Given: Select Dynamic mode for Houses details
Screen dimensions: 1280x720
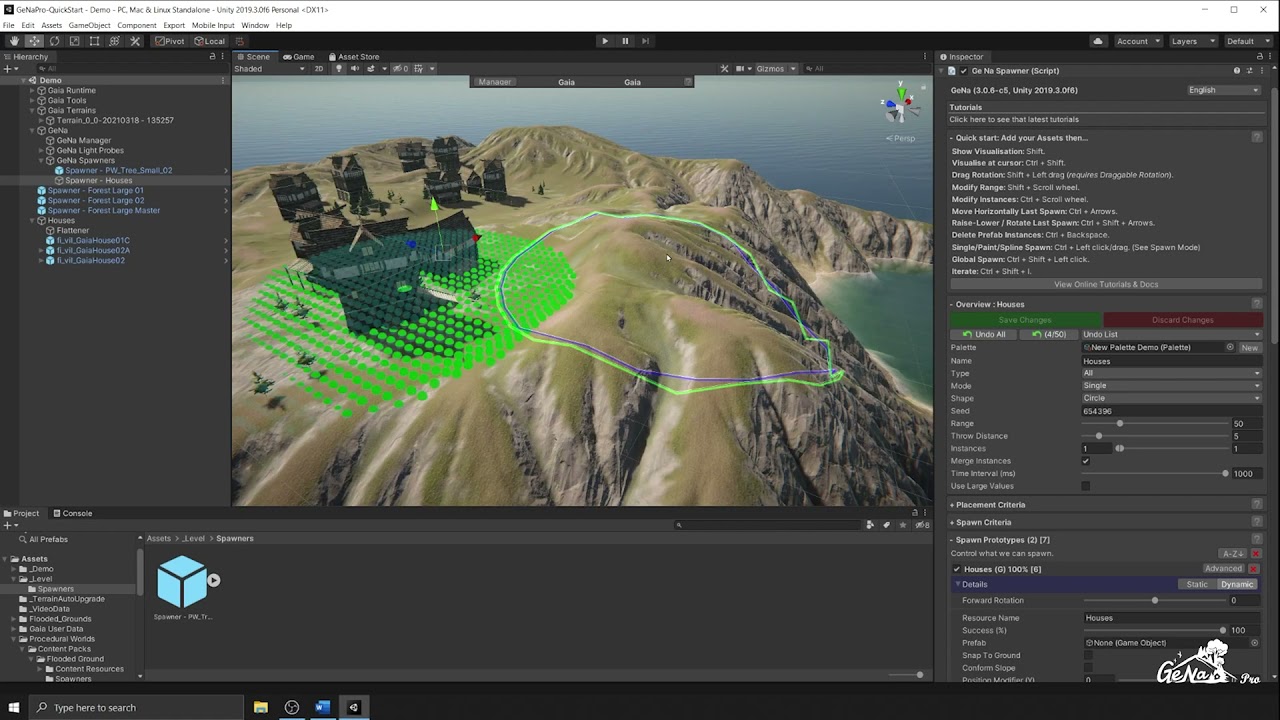Looking at the screenshot, I should point(1237,584).
